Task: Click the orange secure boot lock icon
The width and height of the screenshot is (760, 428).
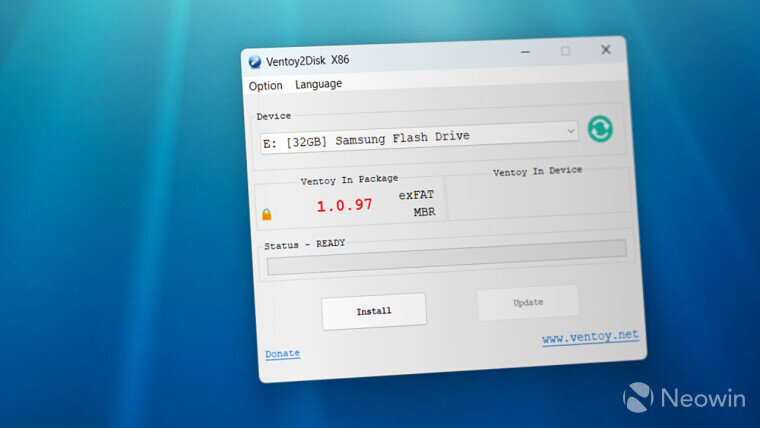Action: [x=267, y=214]
